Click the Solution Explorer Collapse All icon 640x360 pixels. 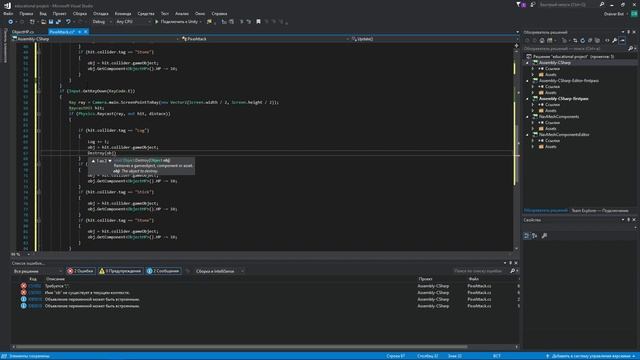(x=590, y=40)
